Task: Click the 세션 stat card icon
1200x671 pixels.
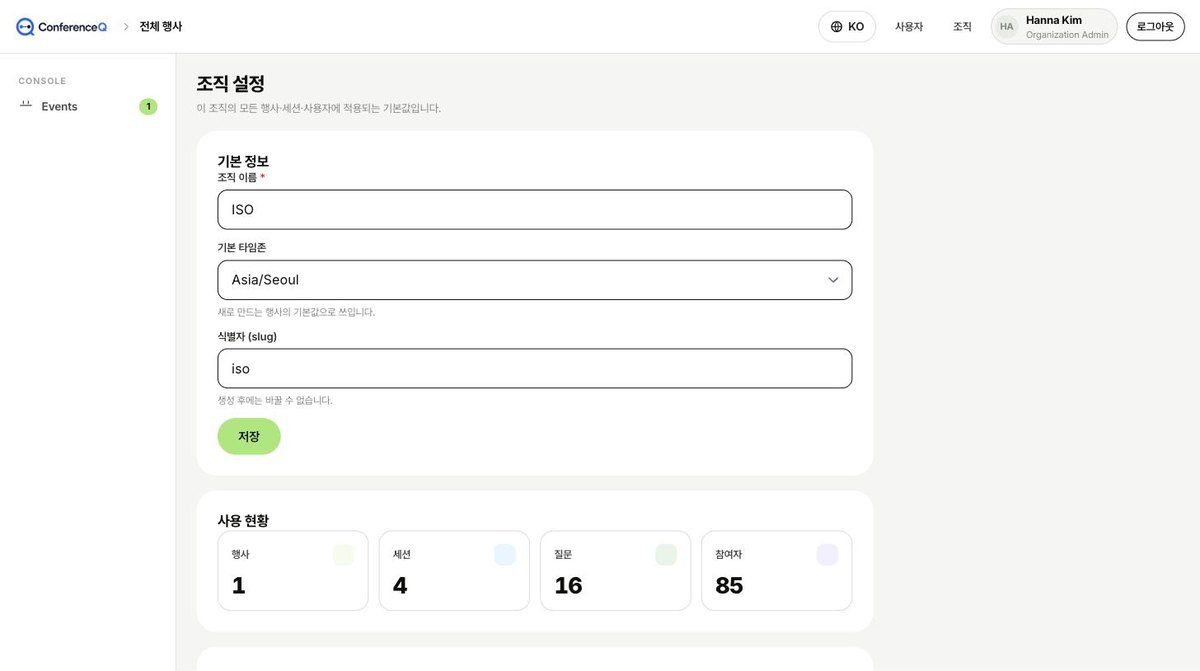Action: (x=505, y=555)
